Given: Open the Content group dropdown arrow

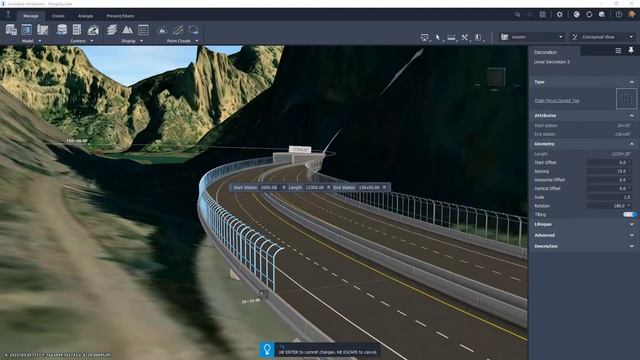Looking at the screenshot, I should click(92, 41).
